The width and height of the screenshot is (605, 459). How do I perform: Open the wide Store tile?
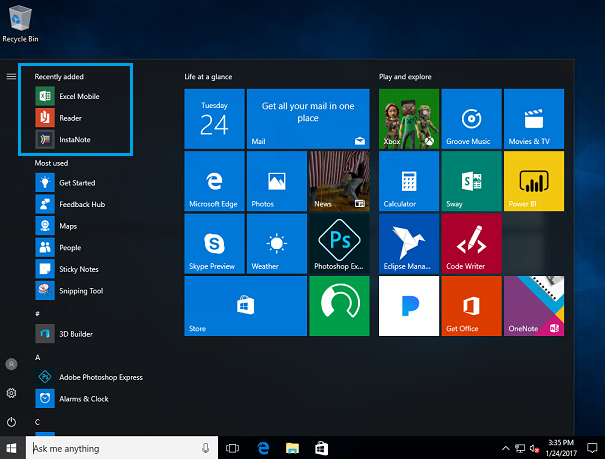(x=245, y=306)
